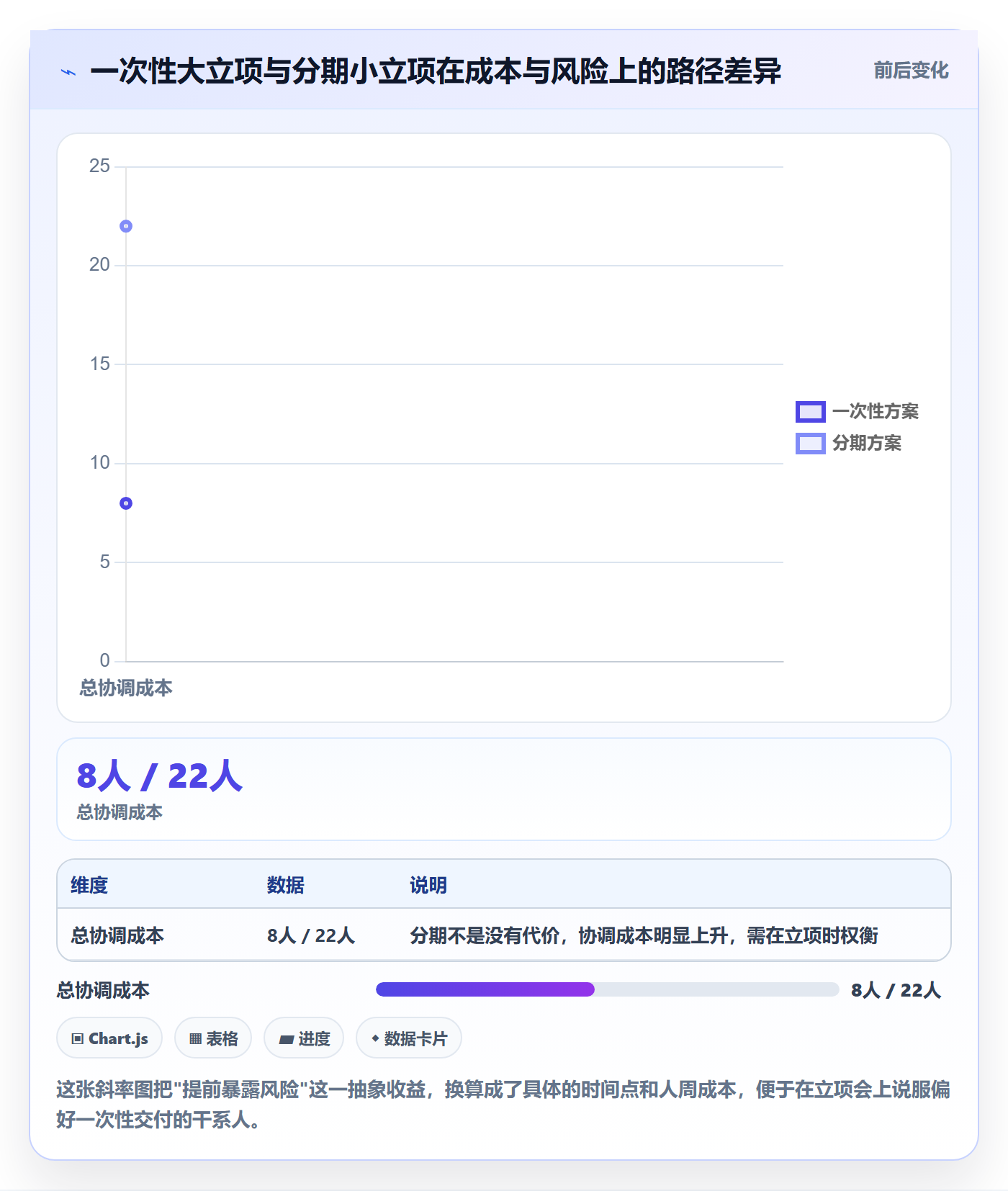Click the 总协调成本 cell in the table row
Image resolution: width=1008 pixels, height=1191 pixels.
tap(117, 935)
